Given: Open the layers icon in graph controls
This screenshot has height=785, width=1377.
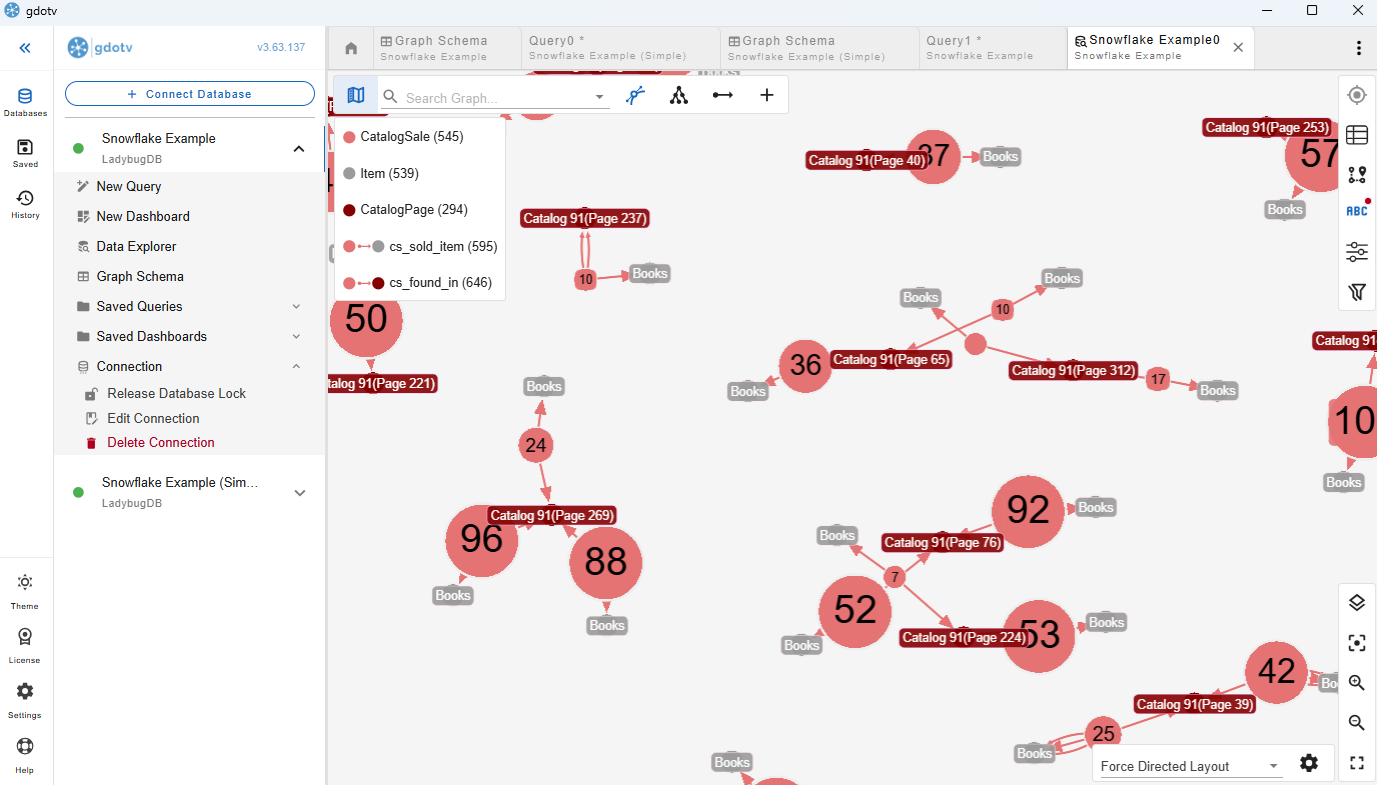Looking at the screenshot, I should coord(1357,602).
